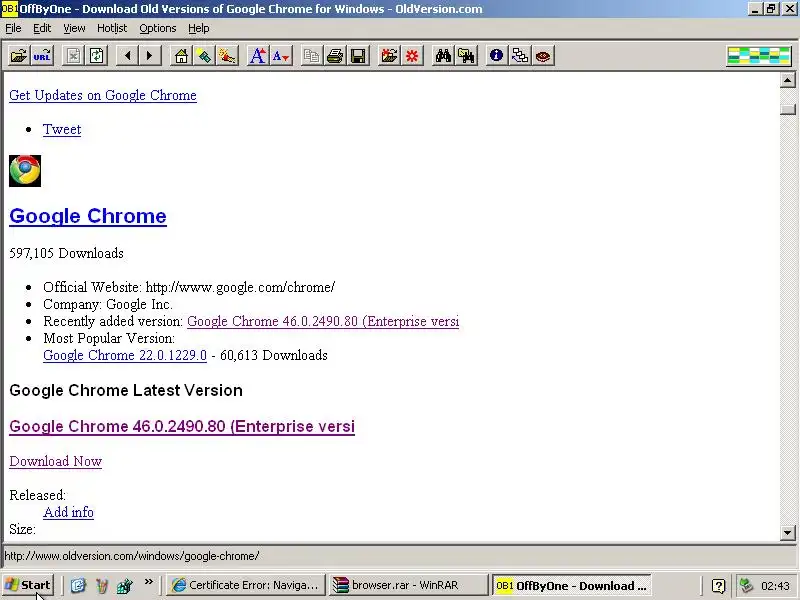Expand the quick launch overflow chevron
Screen dimensions: 800x600
point(148,582)
